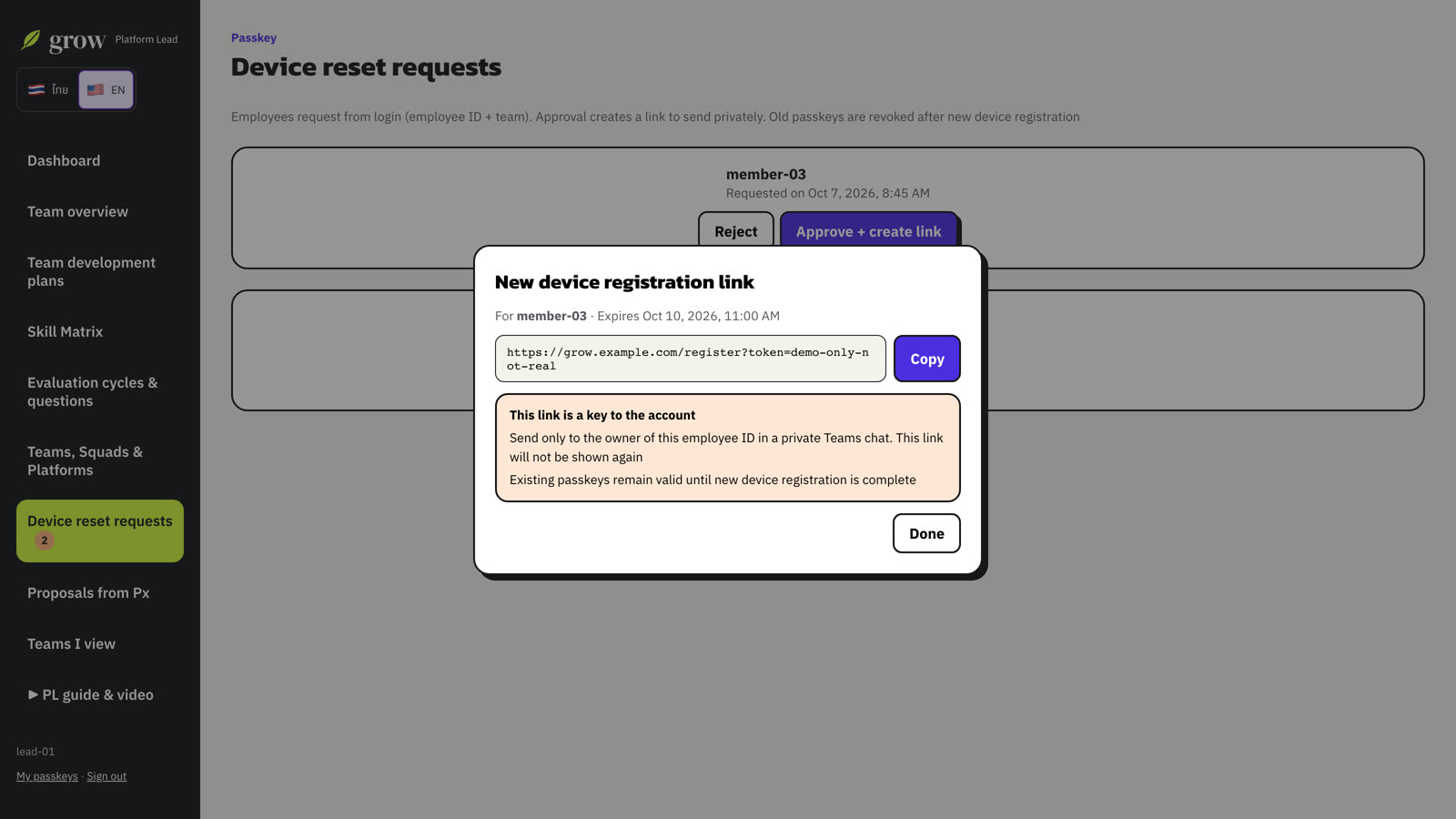Open Evaluation cycles & questions
Screen dimensions: 1456x819
coord(100,391)
